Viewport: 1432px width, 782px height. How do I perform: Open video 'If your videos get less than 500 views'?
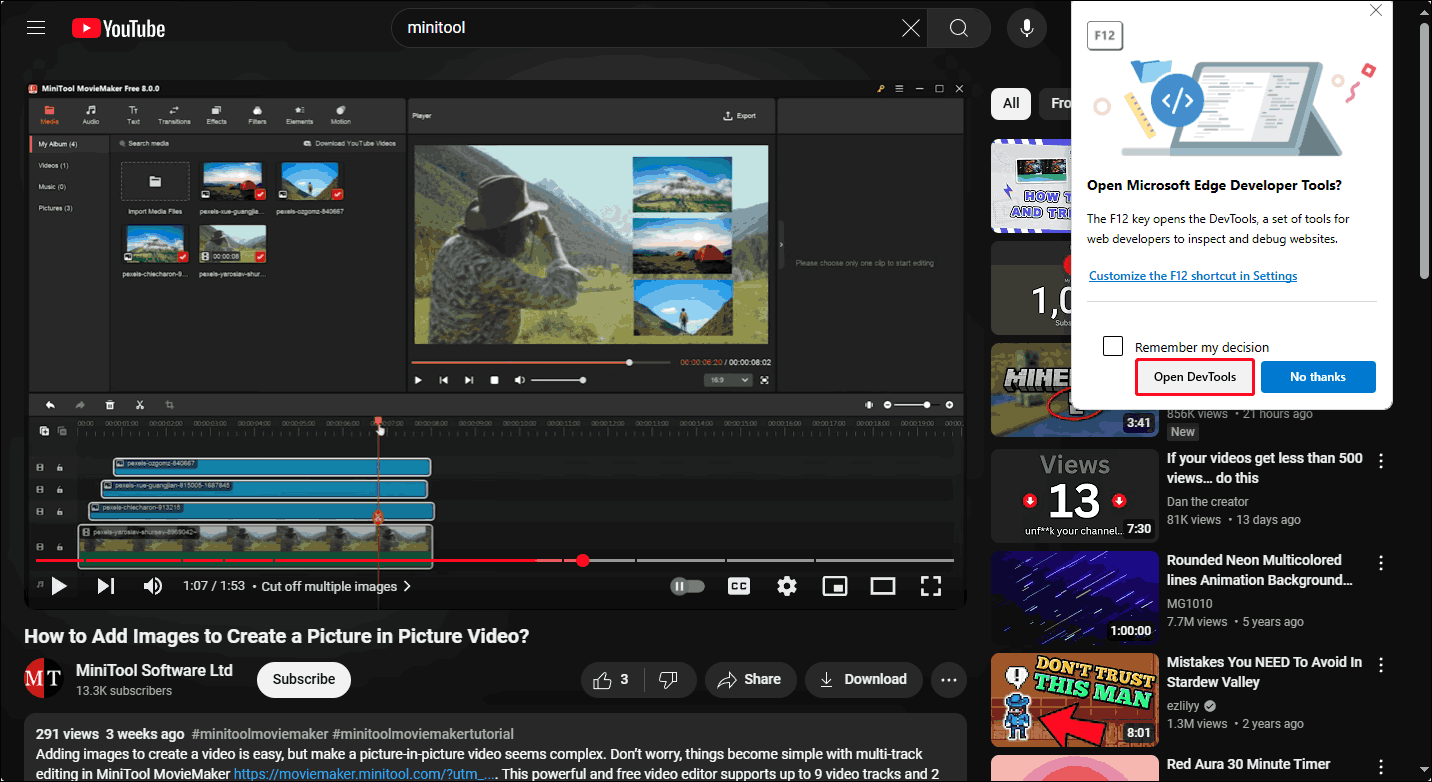coord(1265,468)
